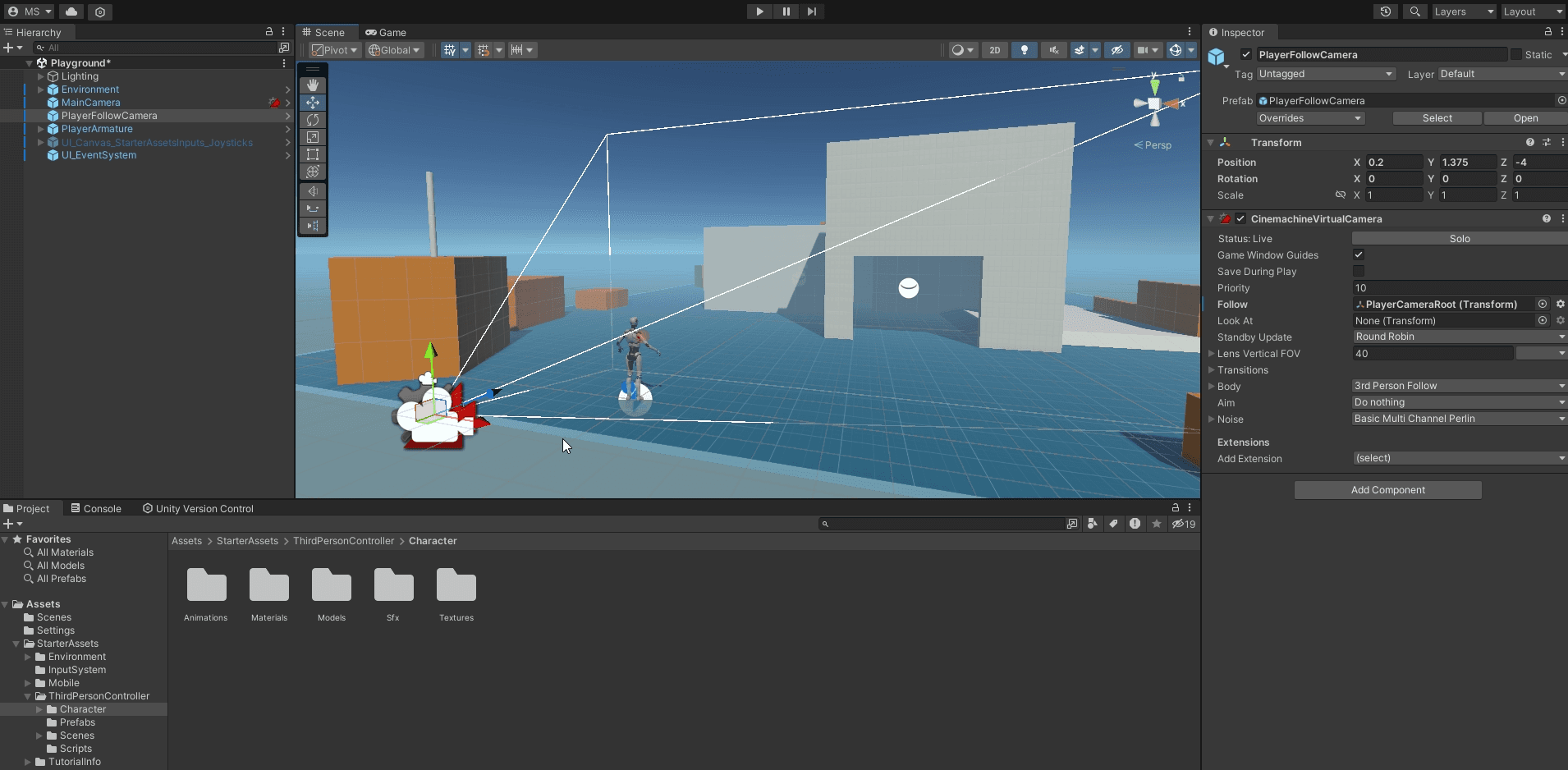Open the Standby Update dropdown

[1458, 337]
